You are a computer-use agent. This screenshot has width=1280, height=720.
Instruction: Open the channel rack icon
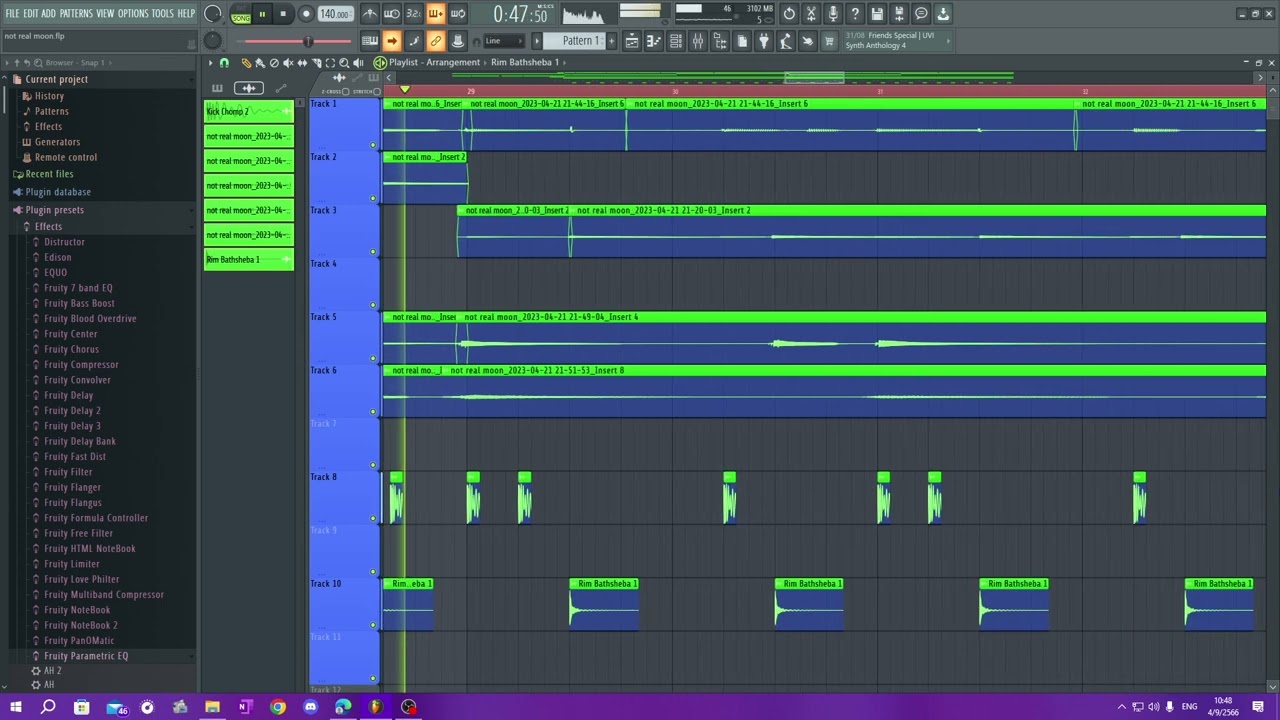coord(675,41)
